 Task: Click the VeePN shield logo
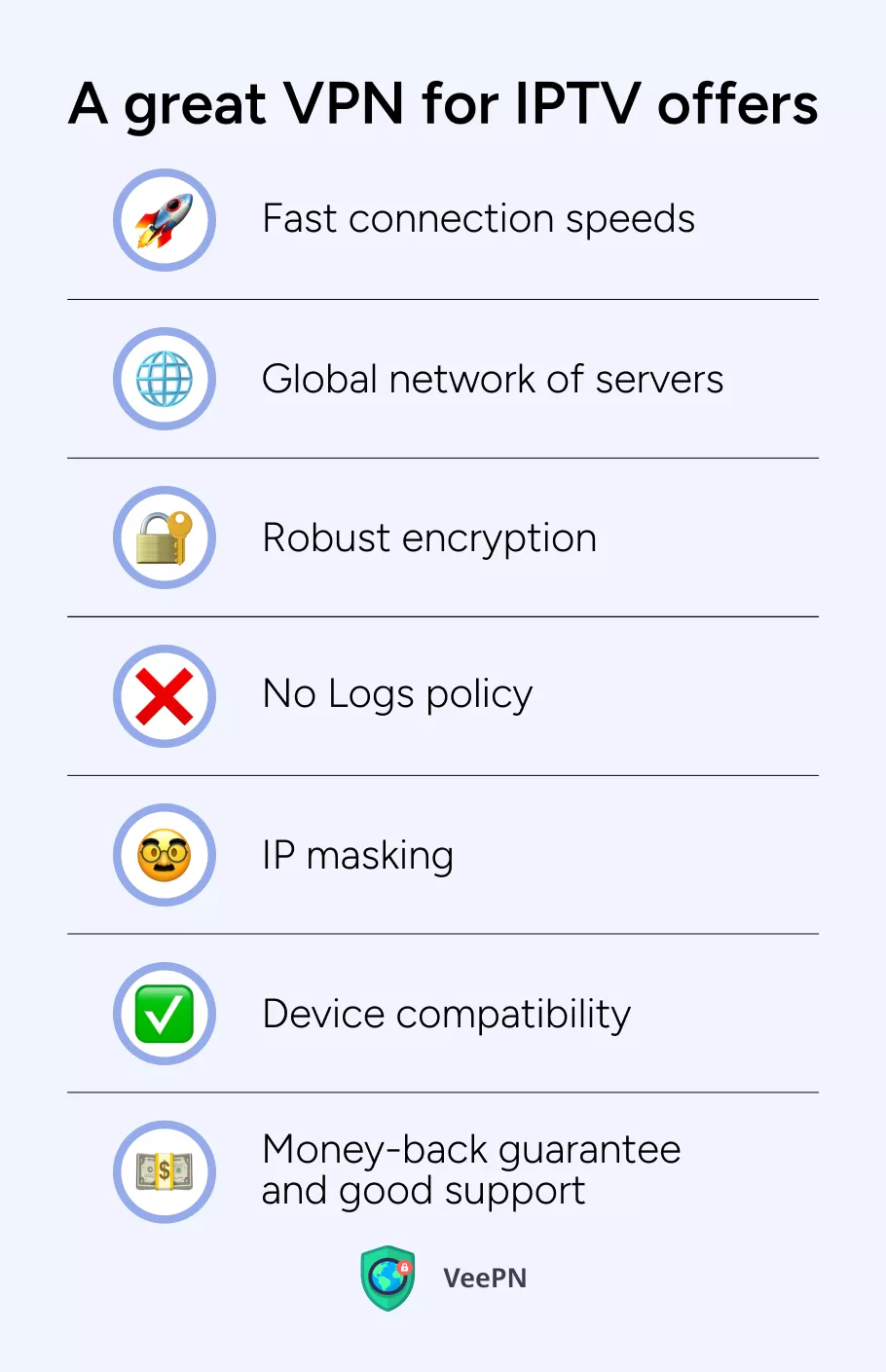click(388, 1278)
